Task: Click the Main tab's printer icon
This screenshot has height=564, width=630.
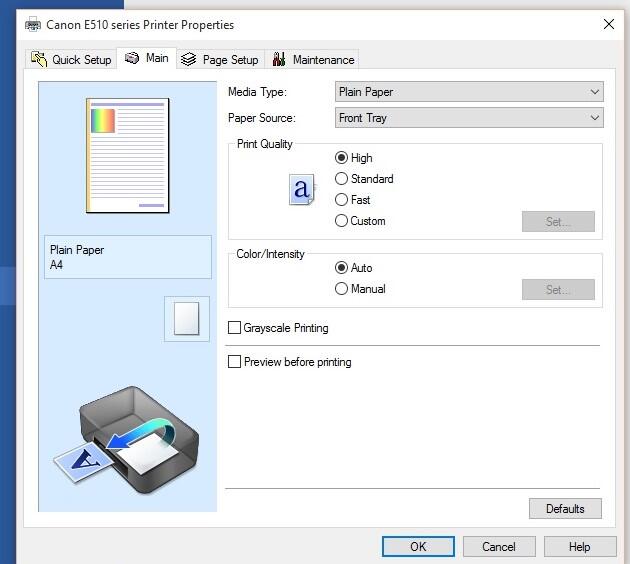Action: point(132,58)
